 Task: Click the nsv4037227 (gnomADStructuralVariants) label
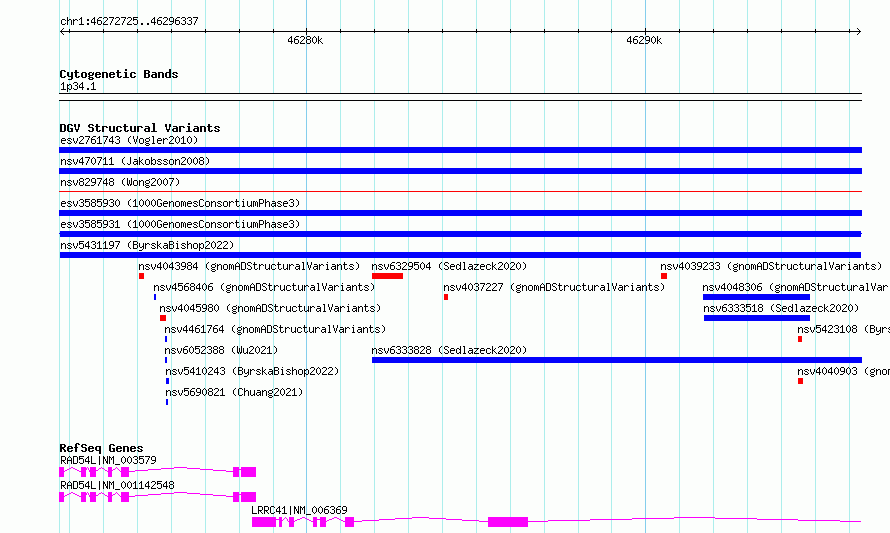tap(554, 287)
